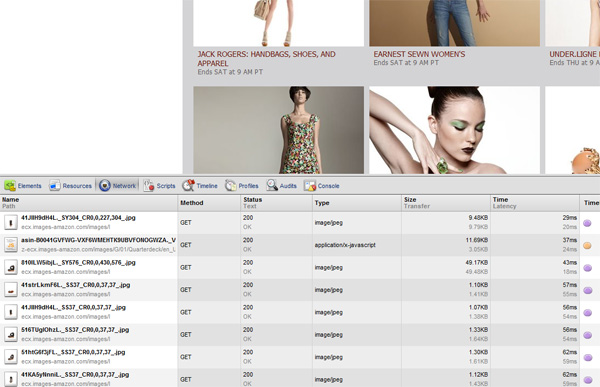The width and height of the screenshot is (600, 387).
Task: Click the 29ms time value
Action: 570,218
